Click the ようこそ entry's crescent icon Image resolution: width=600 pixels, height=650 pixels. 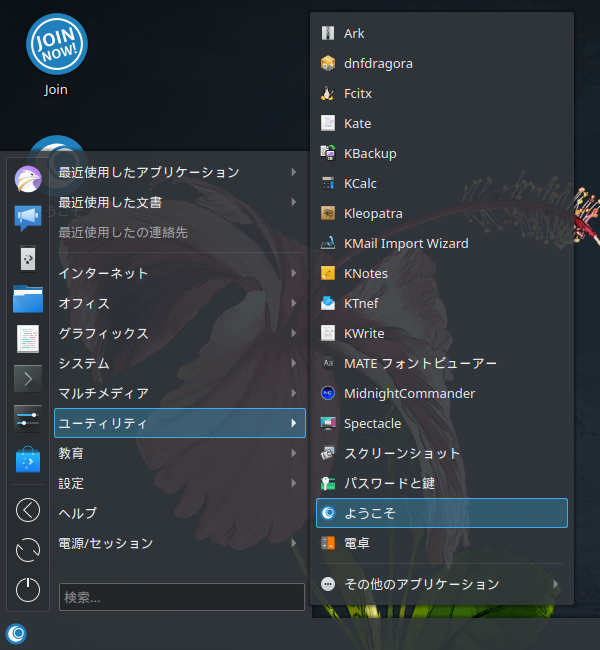click(x=328, y=513)
